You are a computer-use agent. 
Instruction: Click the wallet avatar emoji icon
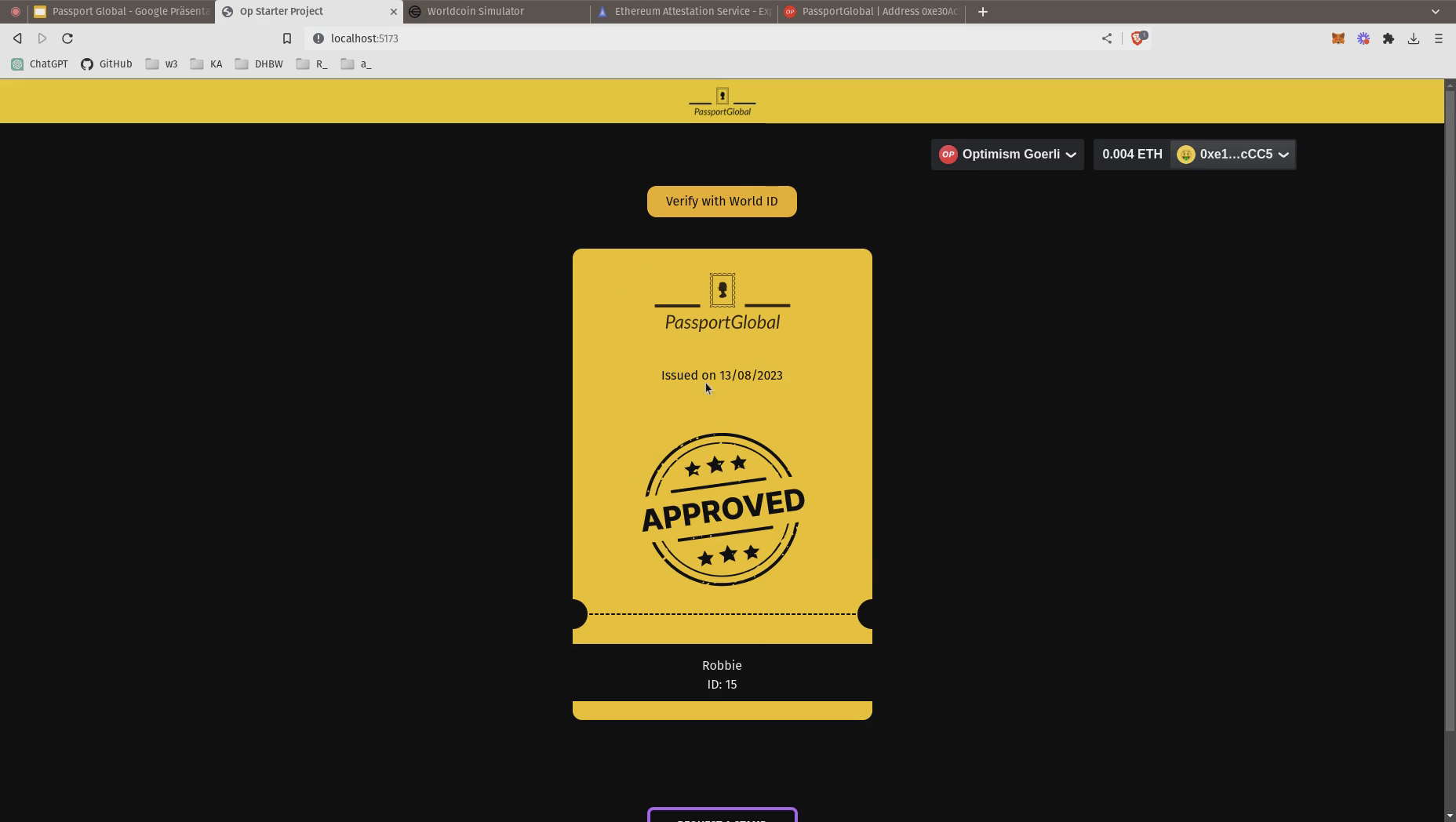[1186, 155]
